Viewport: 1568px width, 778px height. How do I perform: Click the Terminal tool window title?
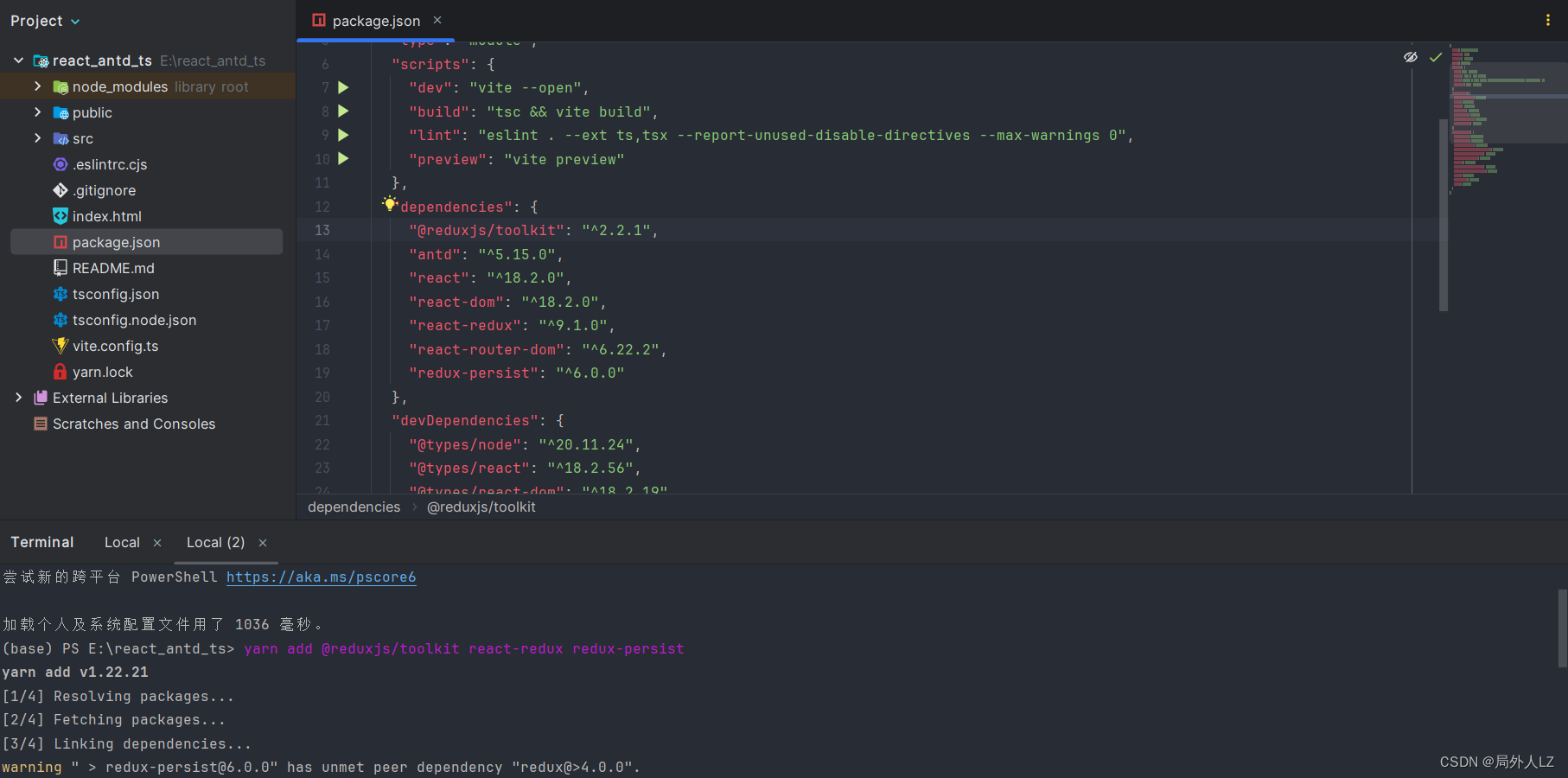pos(42,542)
